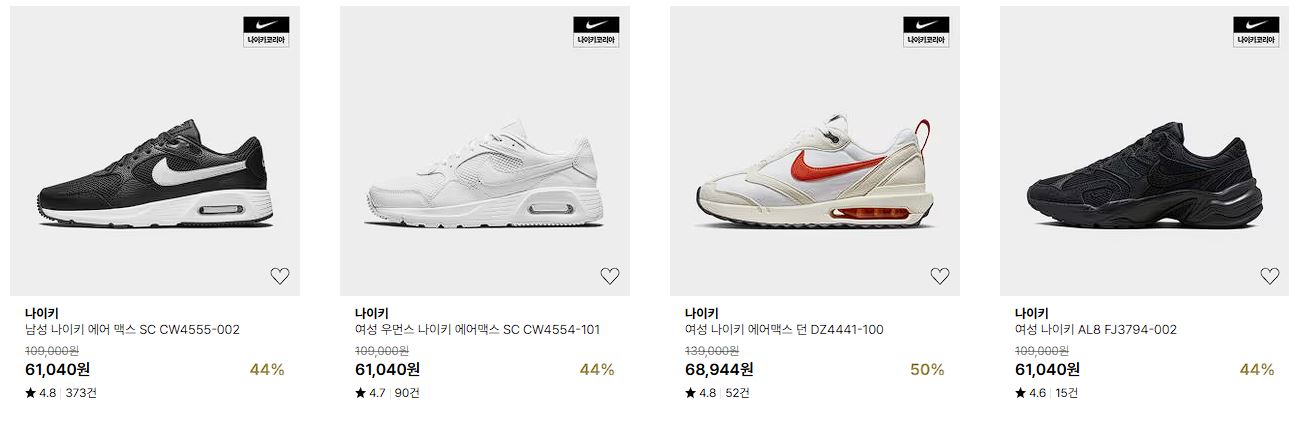Click Nike Korea logo on AL8 card
Viewport: 1289px width, 428px height.
[x=1256, y=31]
